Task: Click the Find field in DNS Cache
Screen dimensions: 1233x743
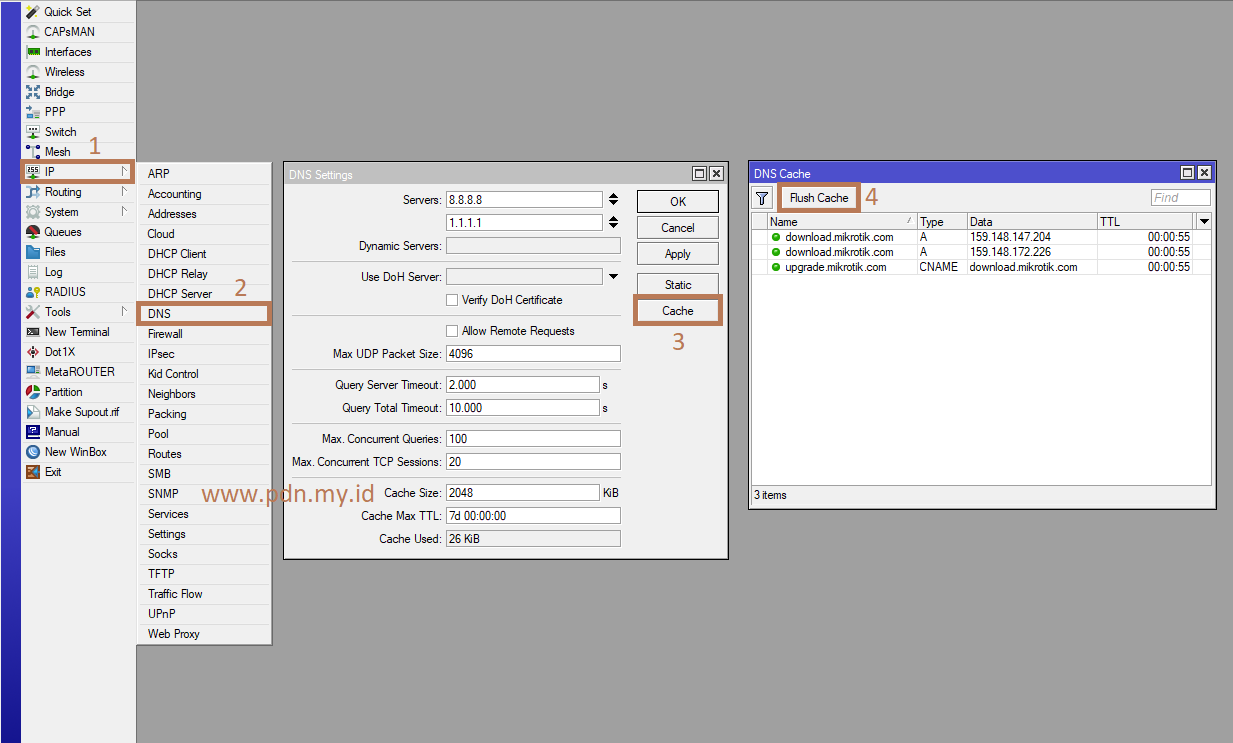Action: point(1180,197)
